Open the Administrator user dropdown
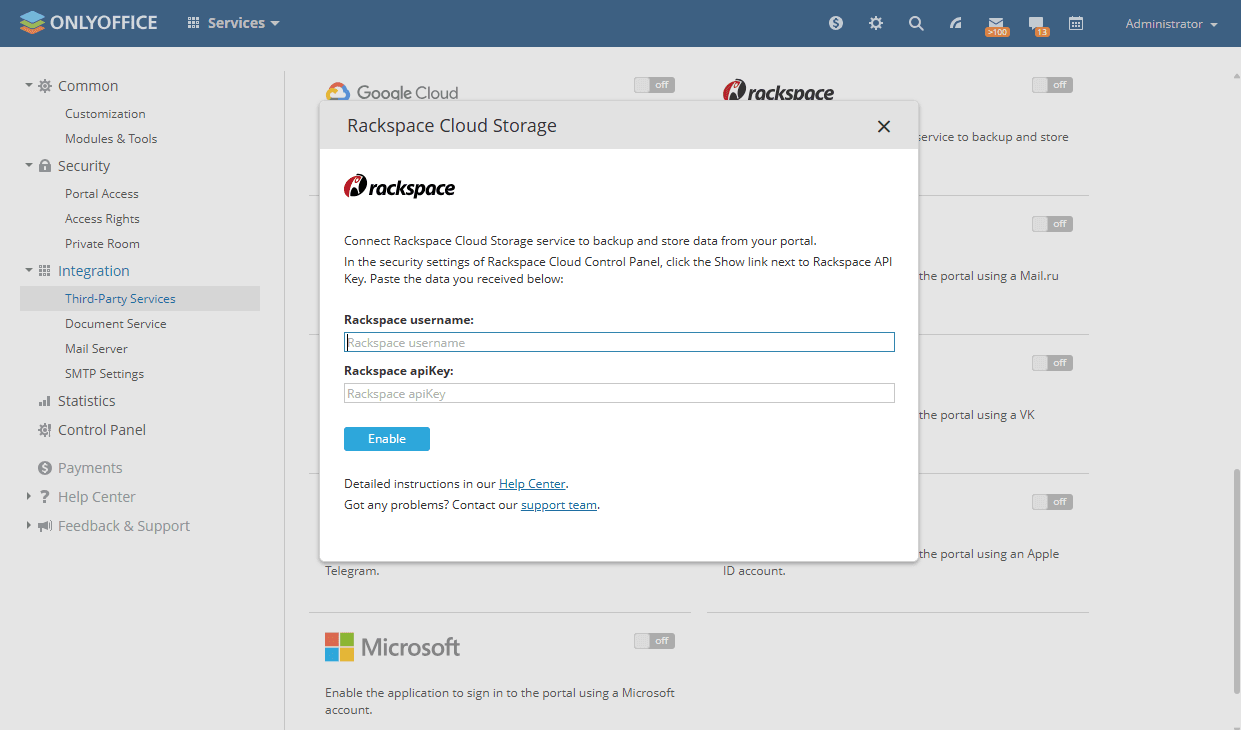 click(1171, 24)
